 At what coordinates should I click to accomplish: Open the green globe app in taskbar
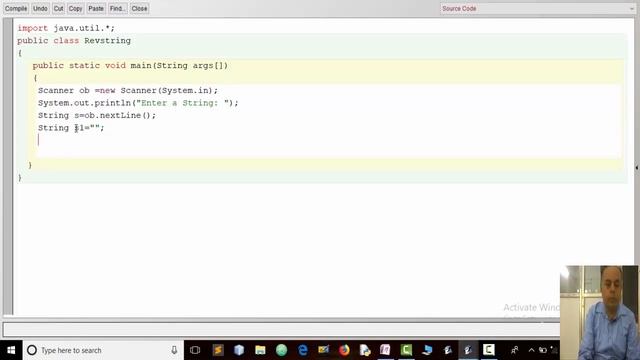pos(281,350)
